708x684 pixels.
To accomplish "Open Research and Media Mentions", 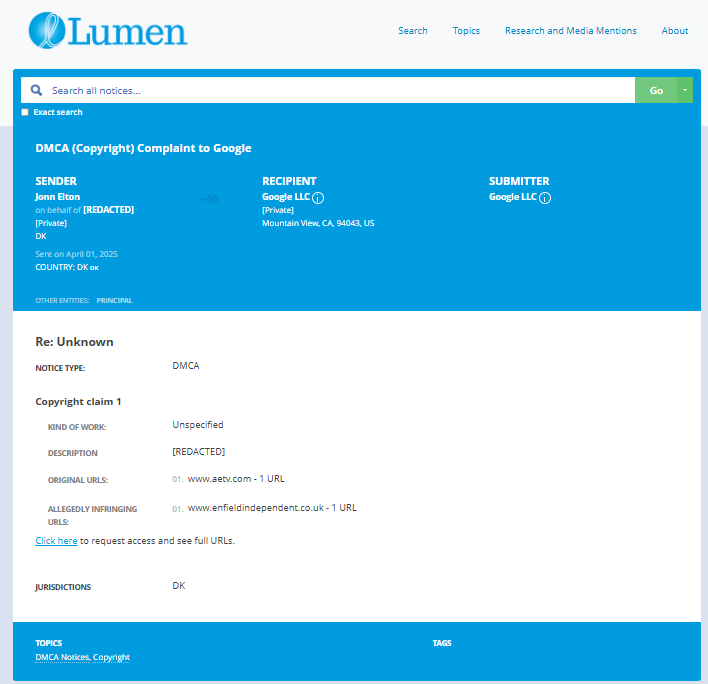I will tap(571, 31).
